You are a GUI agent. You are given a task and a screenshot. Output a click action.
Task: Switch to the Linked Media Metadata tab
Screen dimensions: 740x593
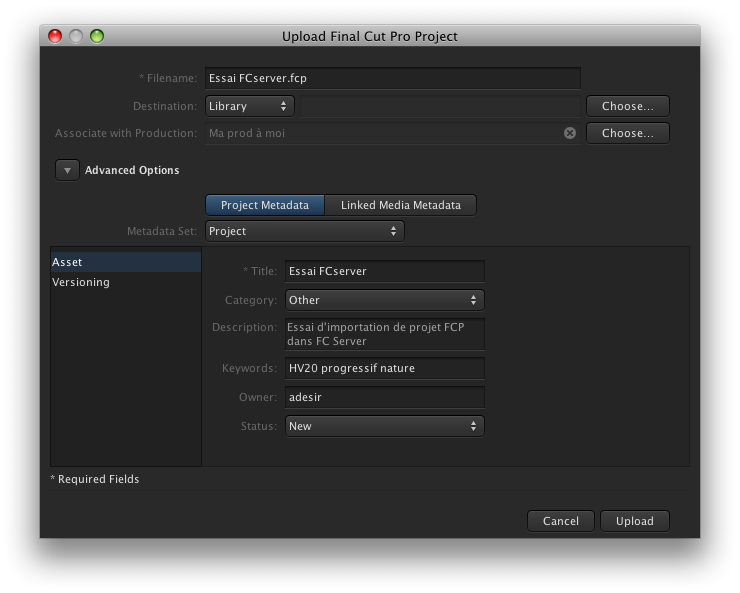pyautogui.click(x=401, y=205)
